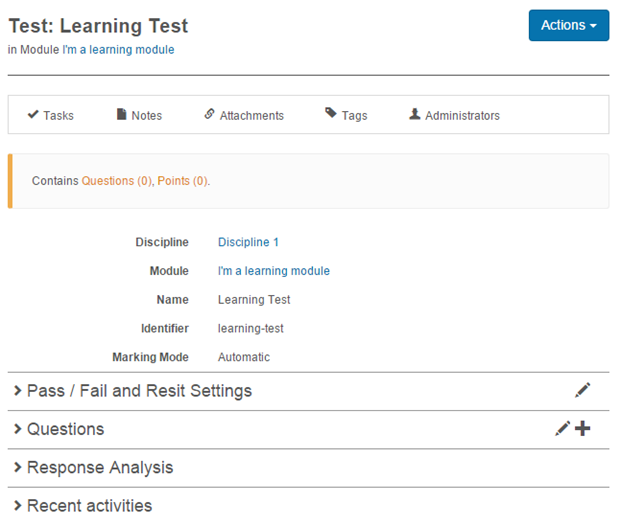Expand the Recent activities section

(x=89, y=505)
